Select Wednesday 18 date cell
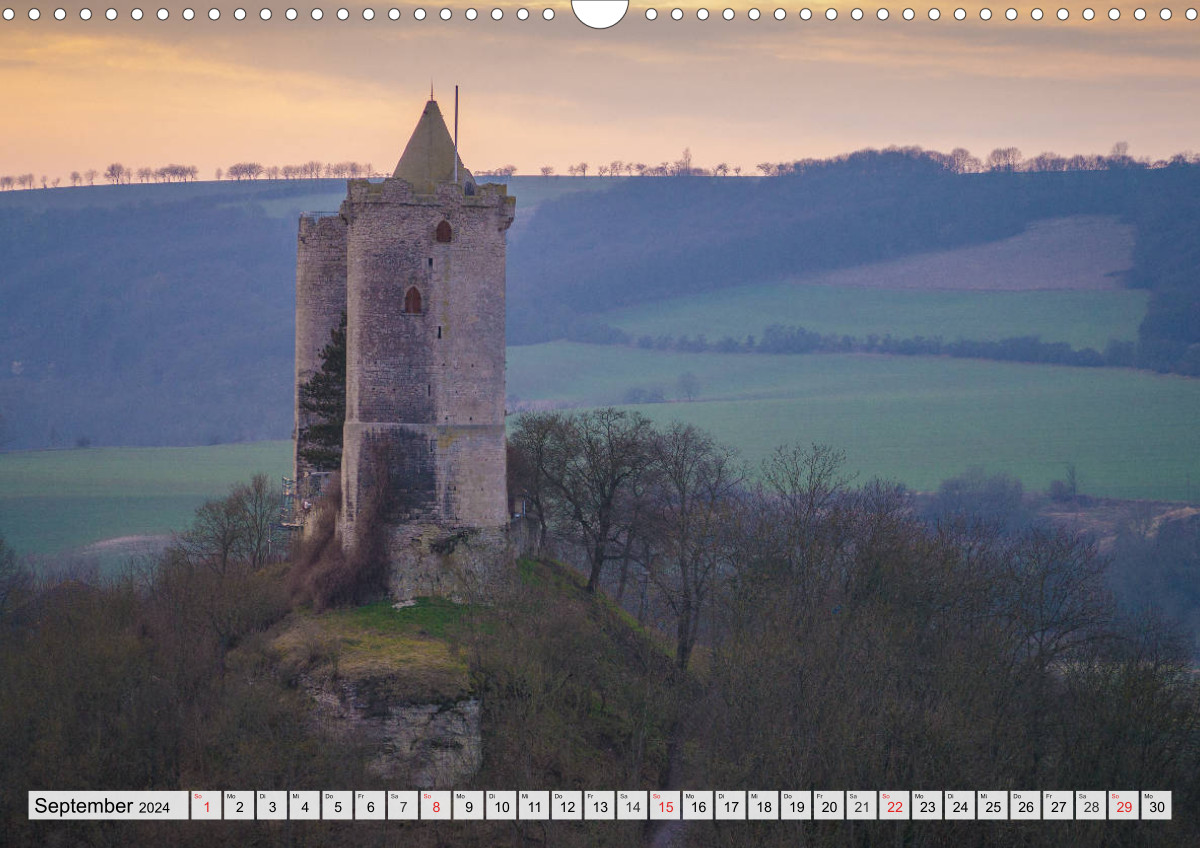 coord(763,806)
